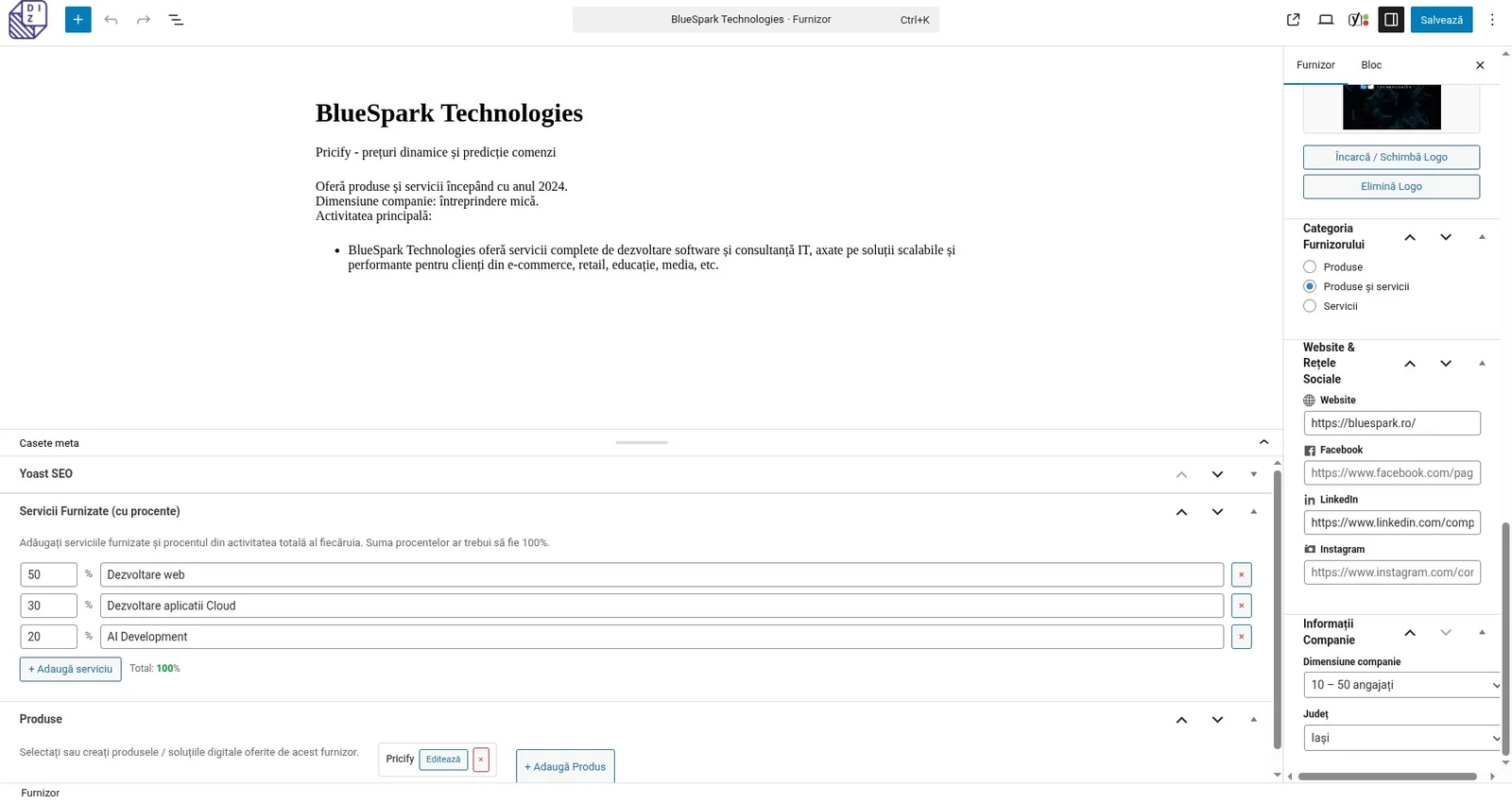Select the Servicii category radio button
The height and width of the screenshot is (803, 1512).
[1310, 306]
